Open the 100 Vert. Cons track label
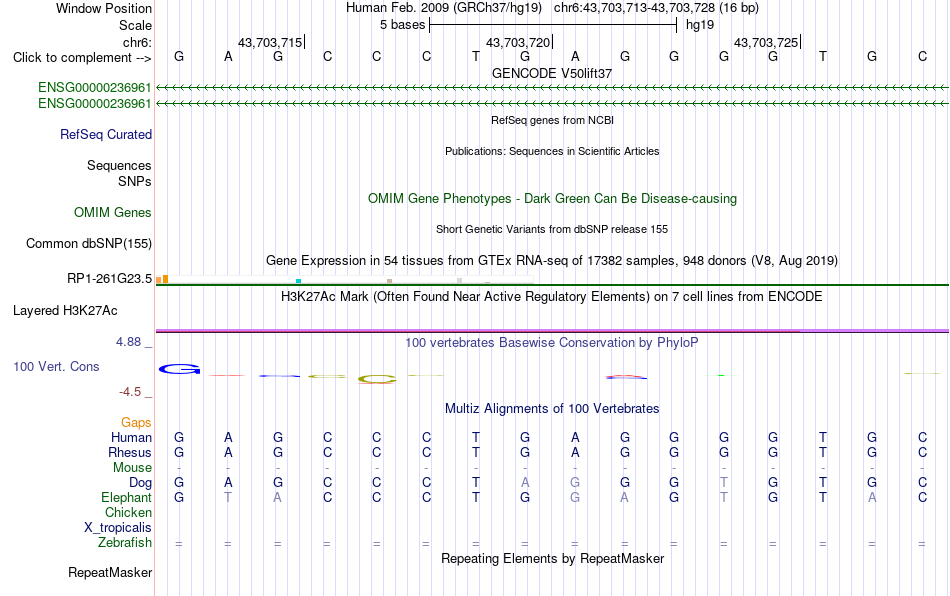950x596 pixels. (56, 366)
